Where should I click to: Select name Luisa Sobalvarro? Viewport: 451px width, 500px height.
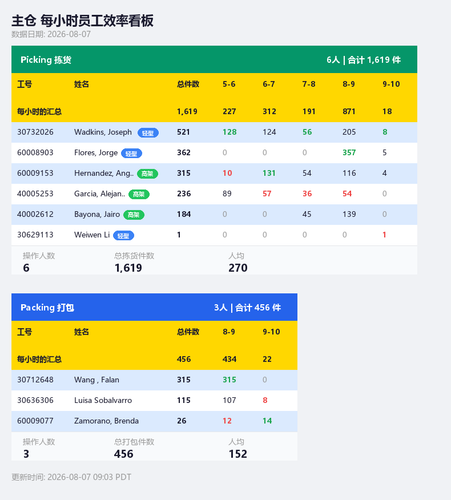[103, 400]
